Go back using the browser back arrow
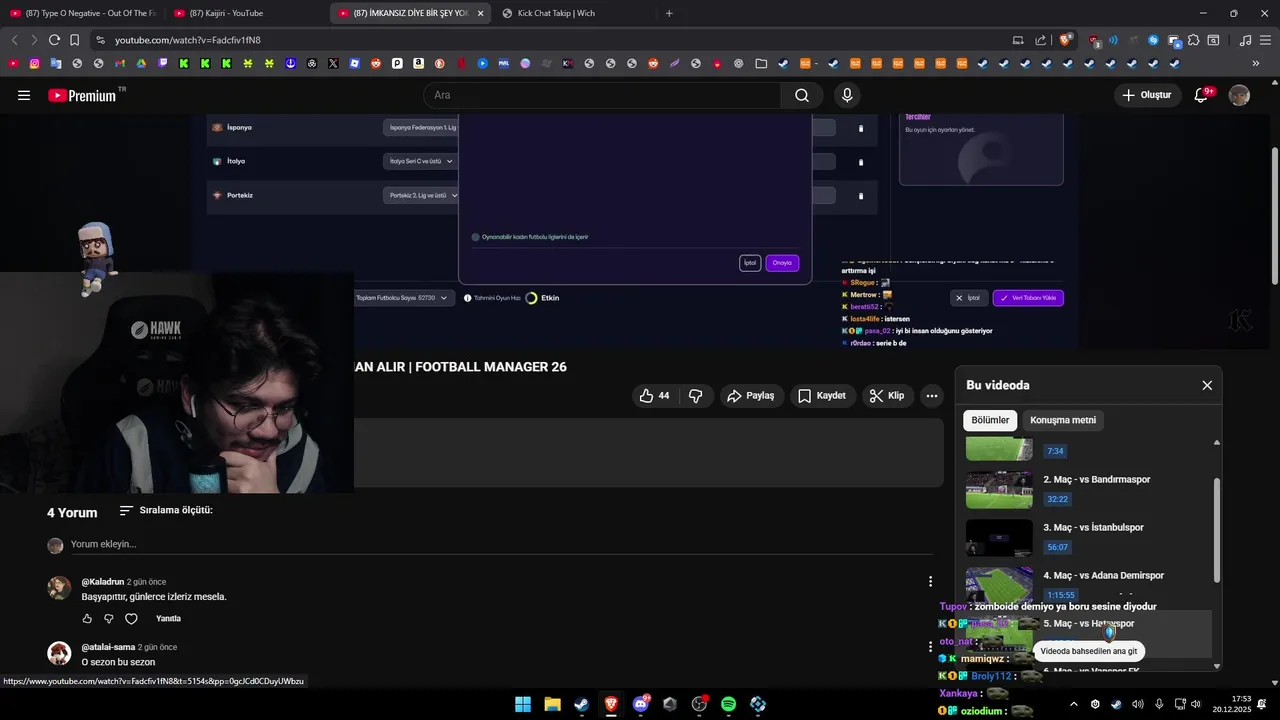 [14, 40]
